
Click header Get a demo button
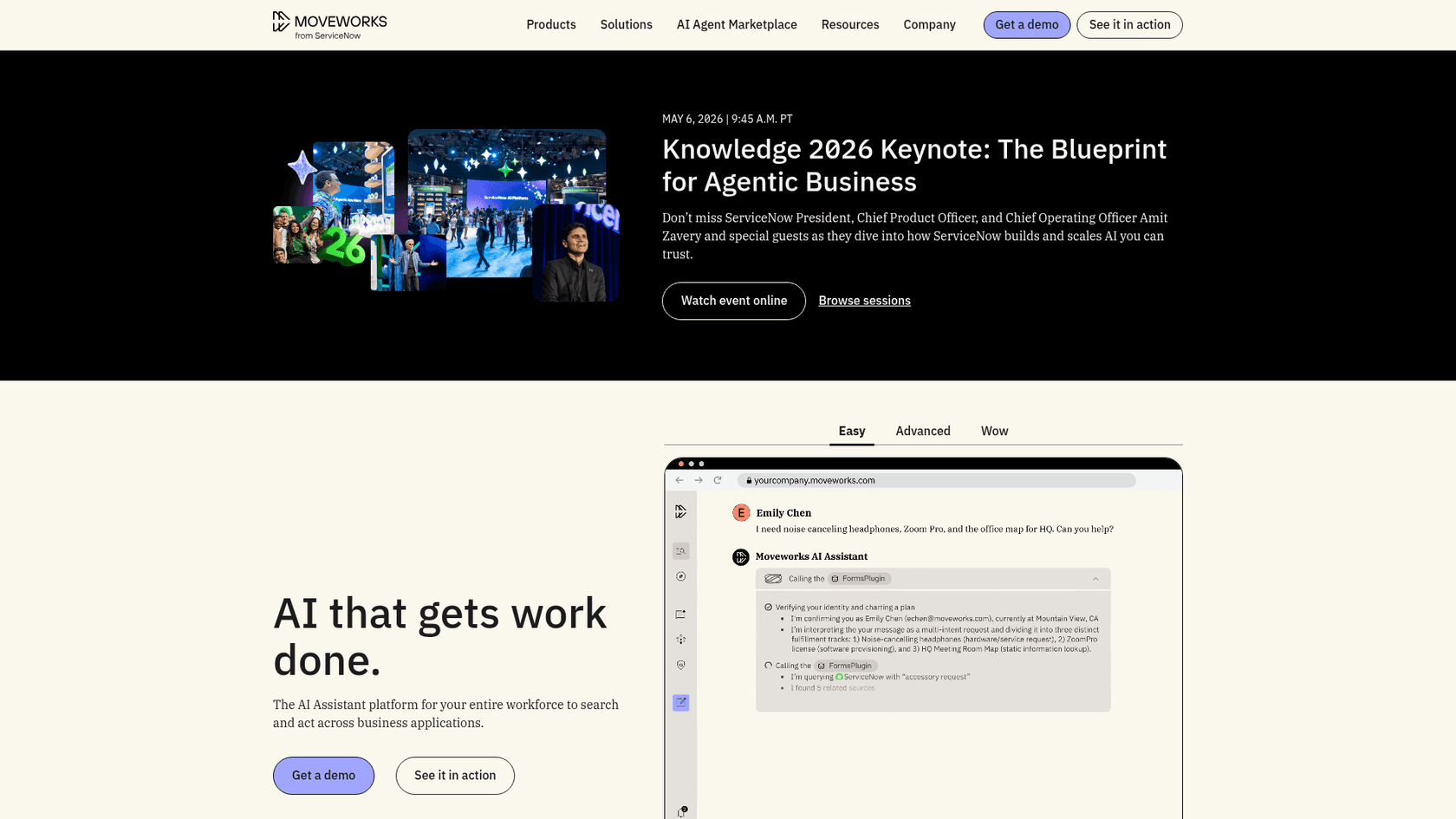pyautogui.click(x=1027, y=25)
